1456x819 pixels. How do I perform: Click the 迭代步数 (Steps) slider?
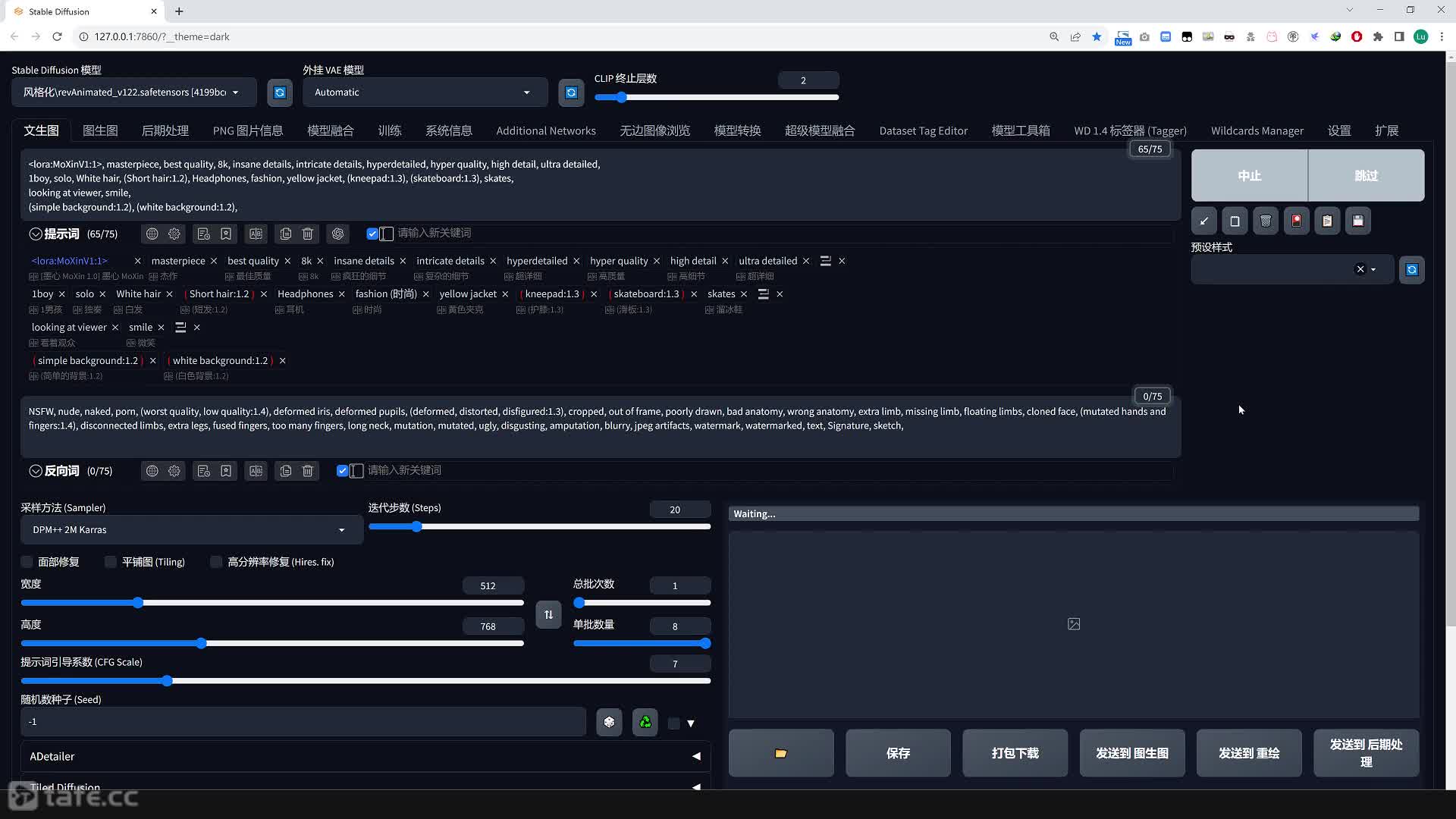539,527
